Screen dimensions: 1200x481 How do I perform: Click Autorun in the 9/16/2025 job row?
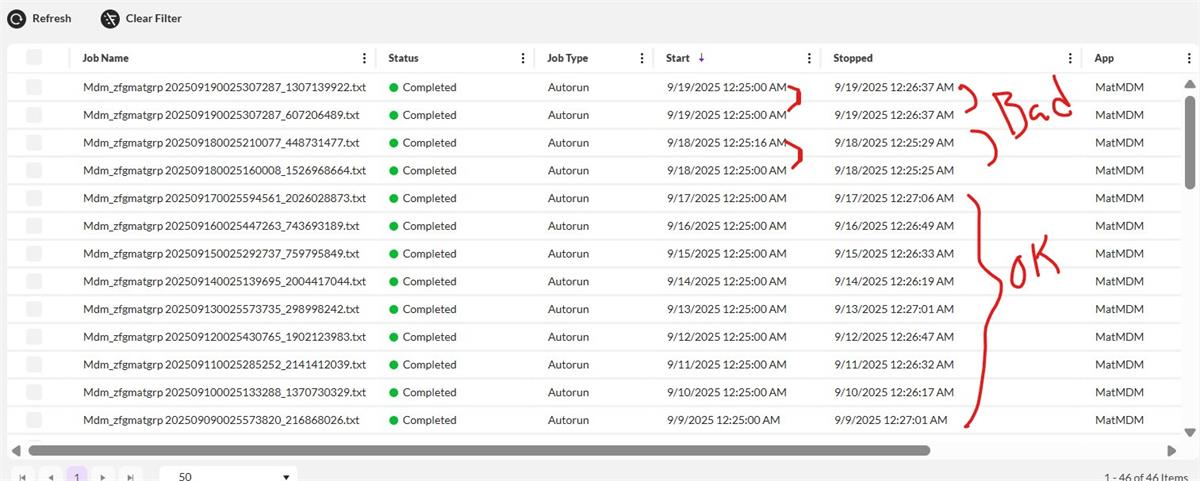coord(569,226)
